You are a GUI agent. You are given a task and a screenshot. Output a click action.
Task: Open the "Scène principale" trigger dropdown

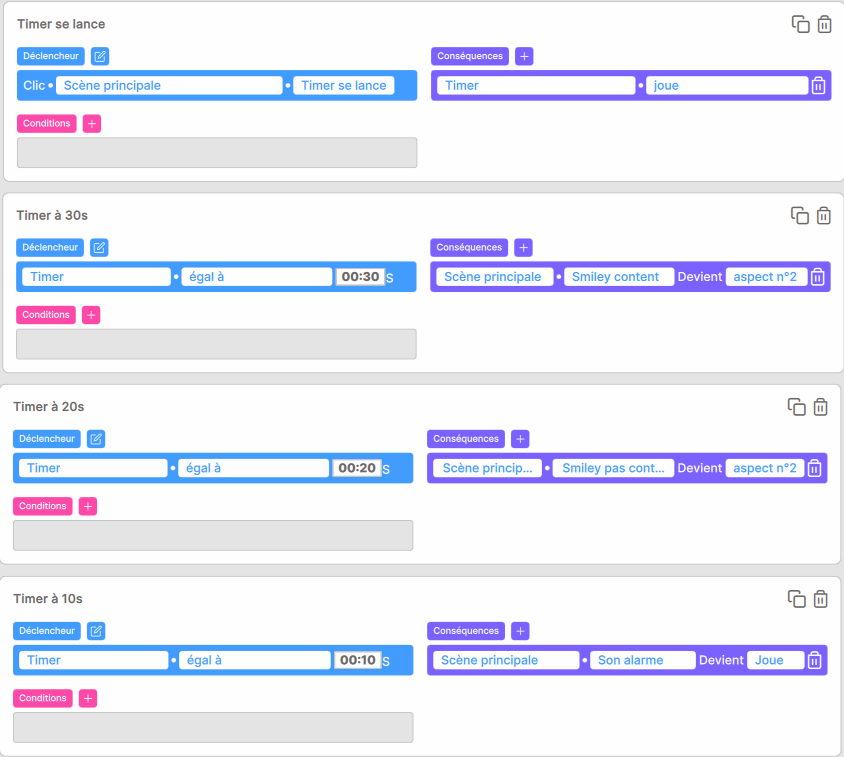[169, 86]
